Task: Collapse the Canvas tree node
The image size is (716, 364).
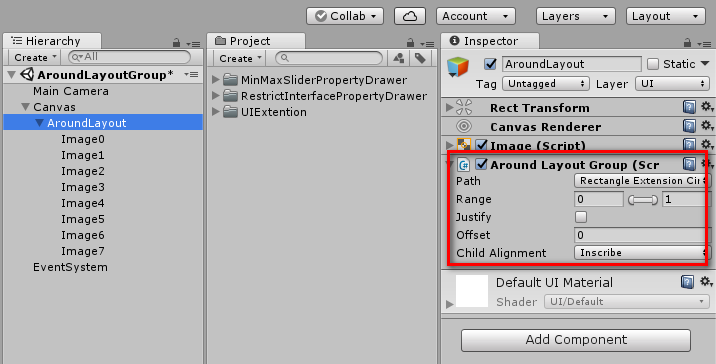Action: [26, 107]
